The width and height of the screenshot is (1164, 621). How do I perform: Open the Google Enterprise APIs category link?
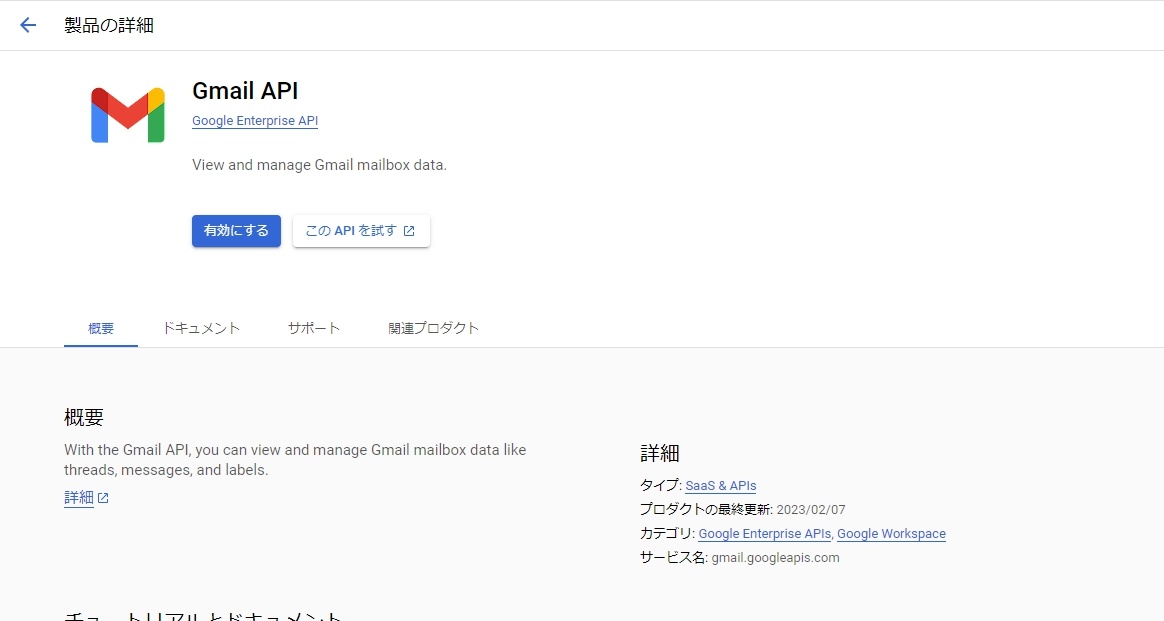[x=765, y=533]
